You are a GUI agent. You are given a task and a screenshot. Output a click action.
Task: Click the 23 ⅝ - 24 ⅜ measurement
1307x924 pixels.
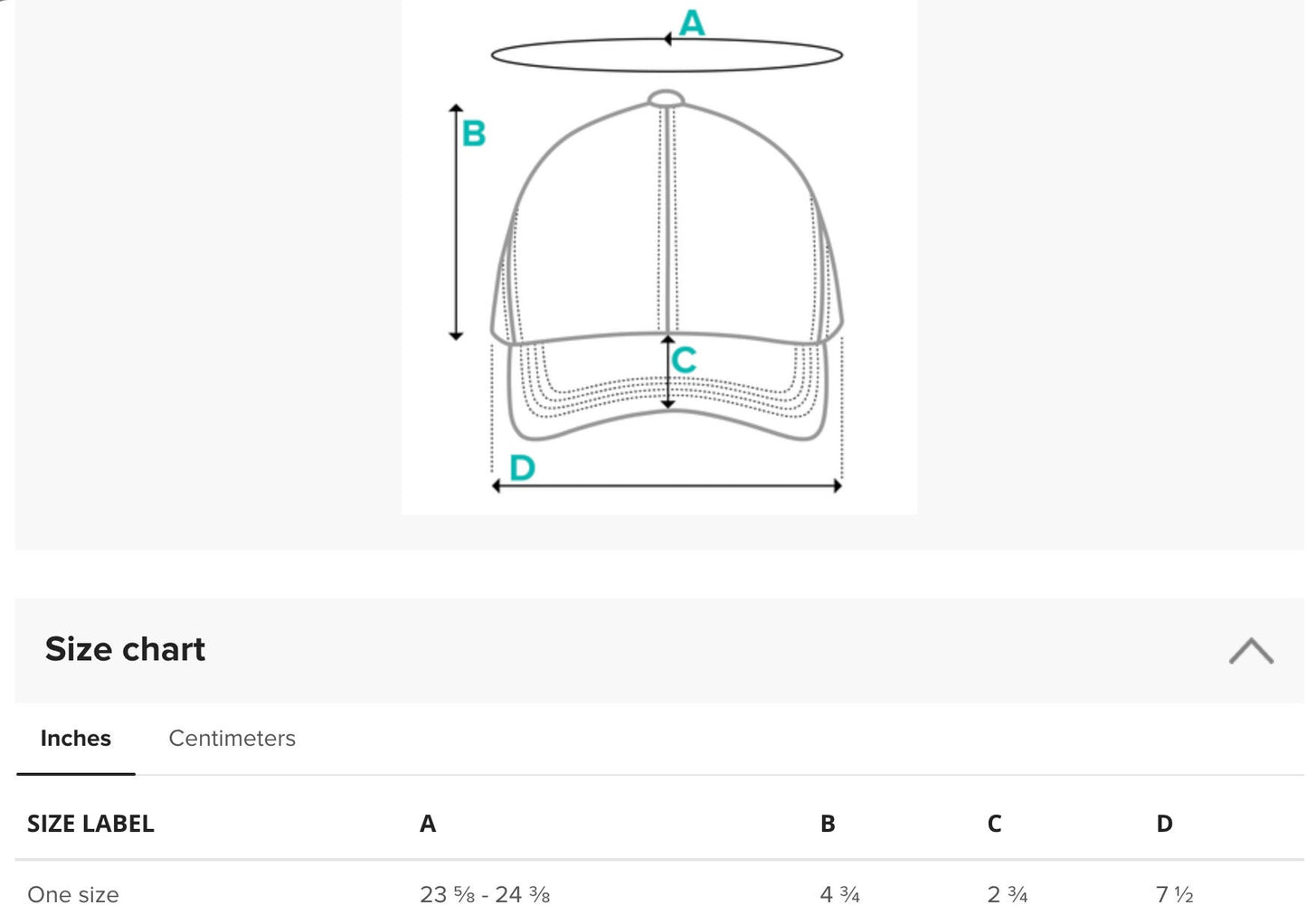pos(485,895)
